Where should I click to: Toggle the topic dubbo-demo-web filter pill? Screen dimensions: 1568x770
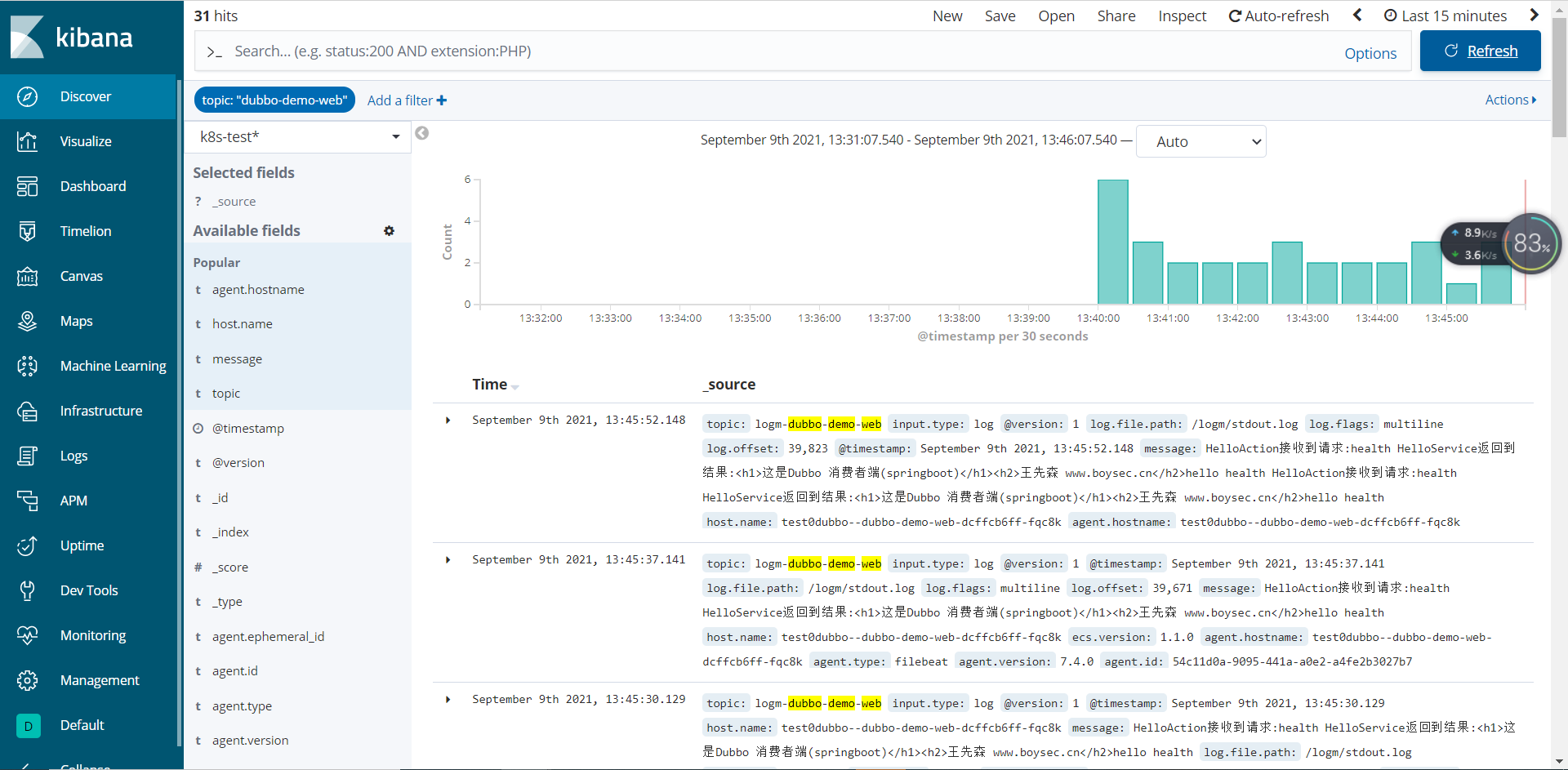click(x=274, y=100)
